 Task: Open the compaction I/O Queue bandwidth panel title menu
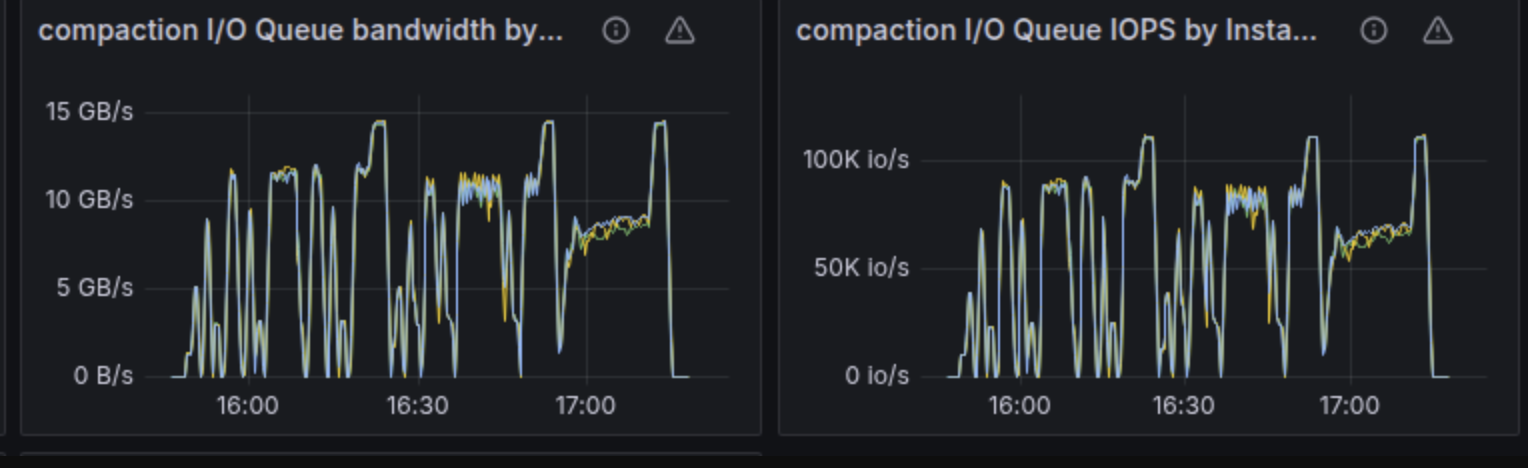pos(300,31)
